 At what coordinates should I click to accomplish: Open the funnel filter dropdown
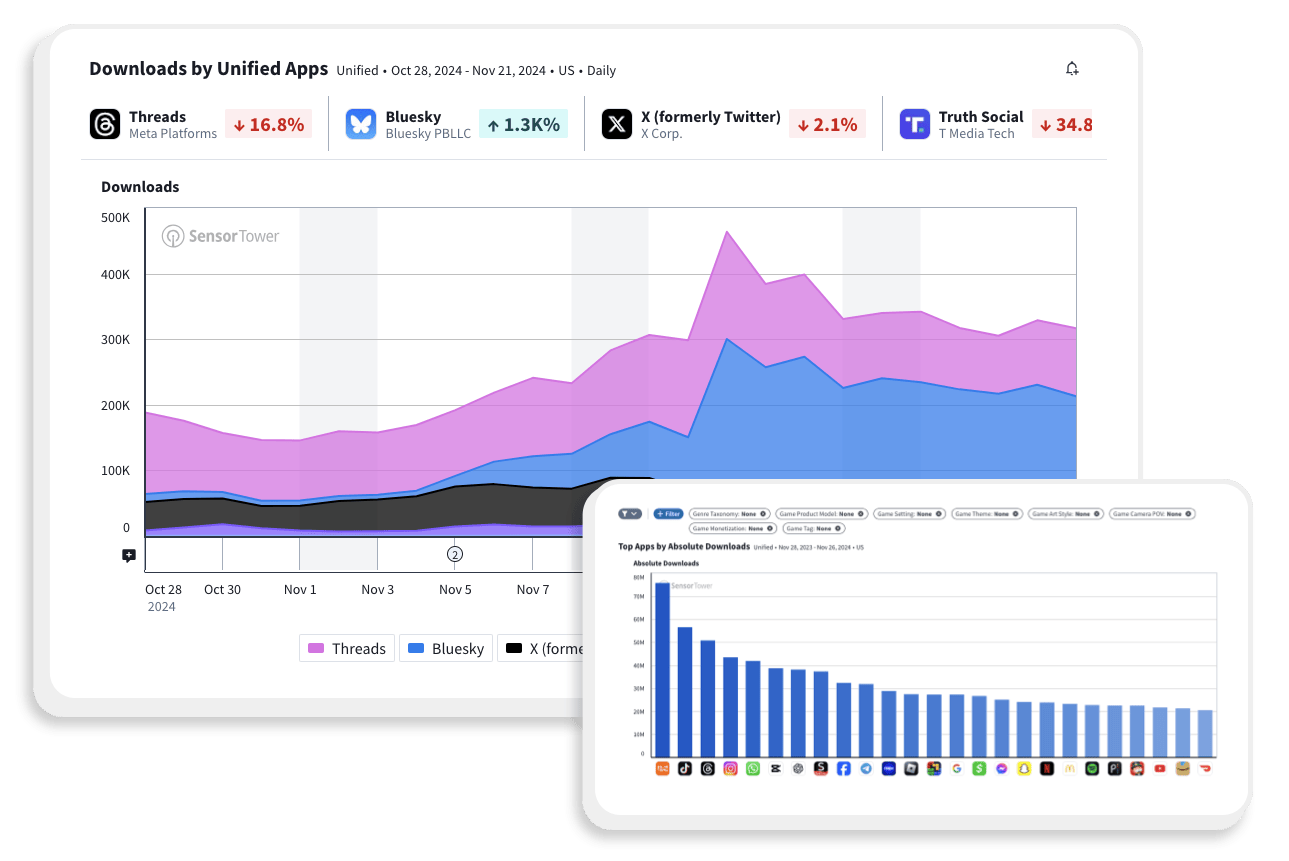tap(630, 514)
